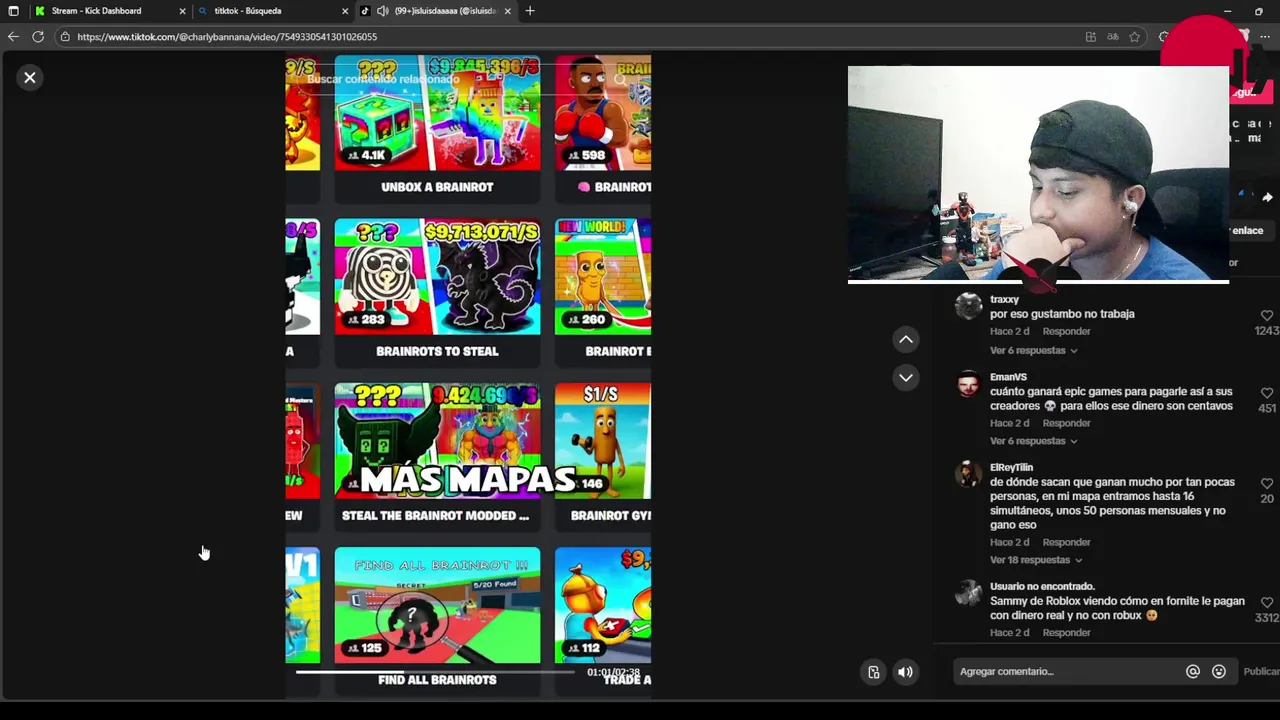Open the emoji picker in comment box
The width and height of the screenshot is (1280, 720).
point(1219,672)
